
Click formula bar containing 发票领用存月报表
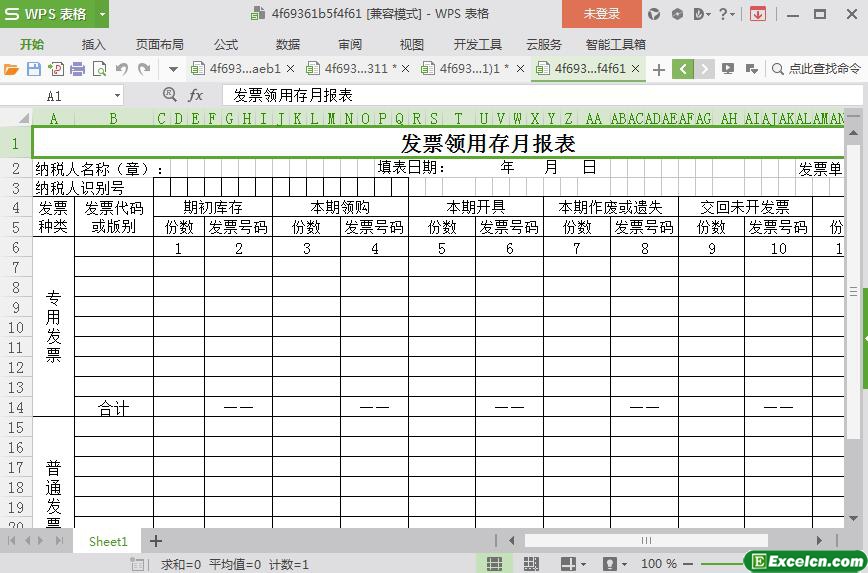click(542, 95)
